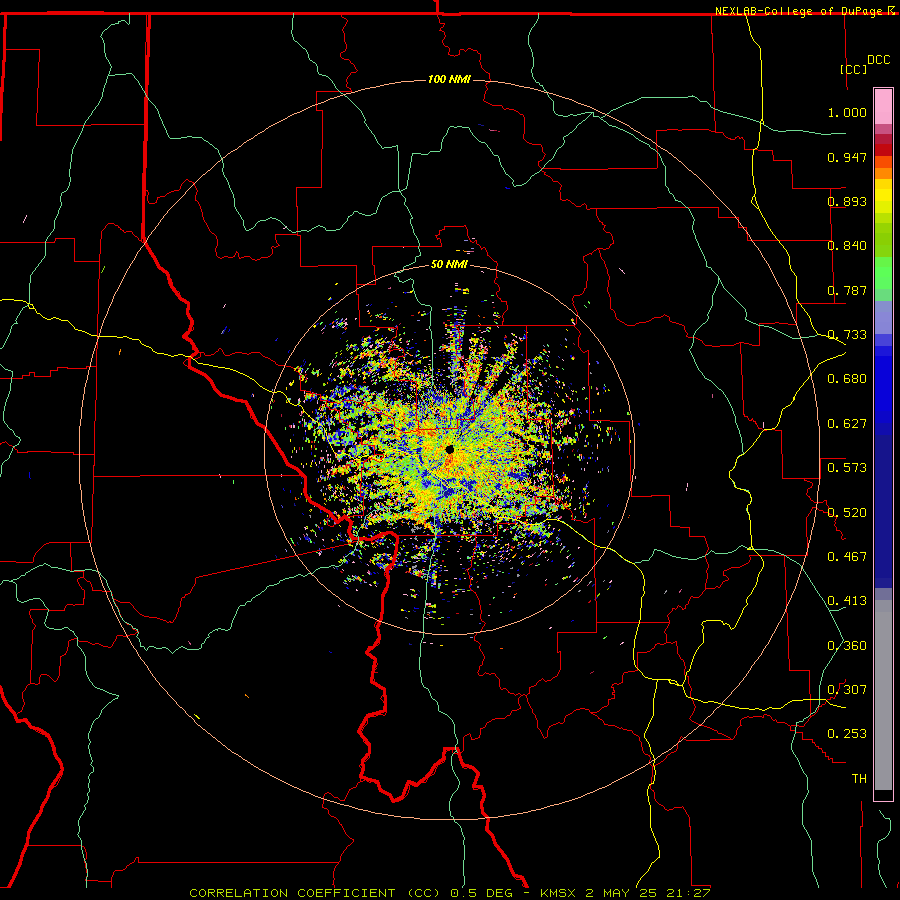Select the 0.467 legend value
The width and height of the screenshot is (900, 900).
click(x=847, y=557)
